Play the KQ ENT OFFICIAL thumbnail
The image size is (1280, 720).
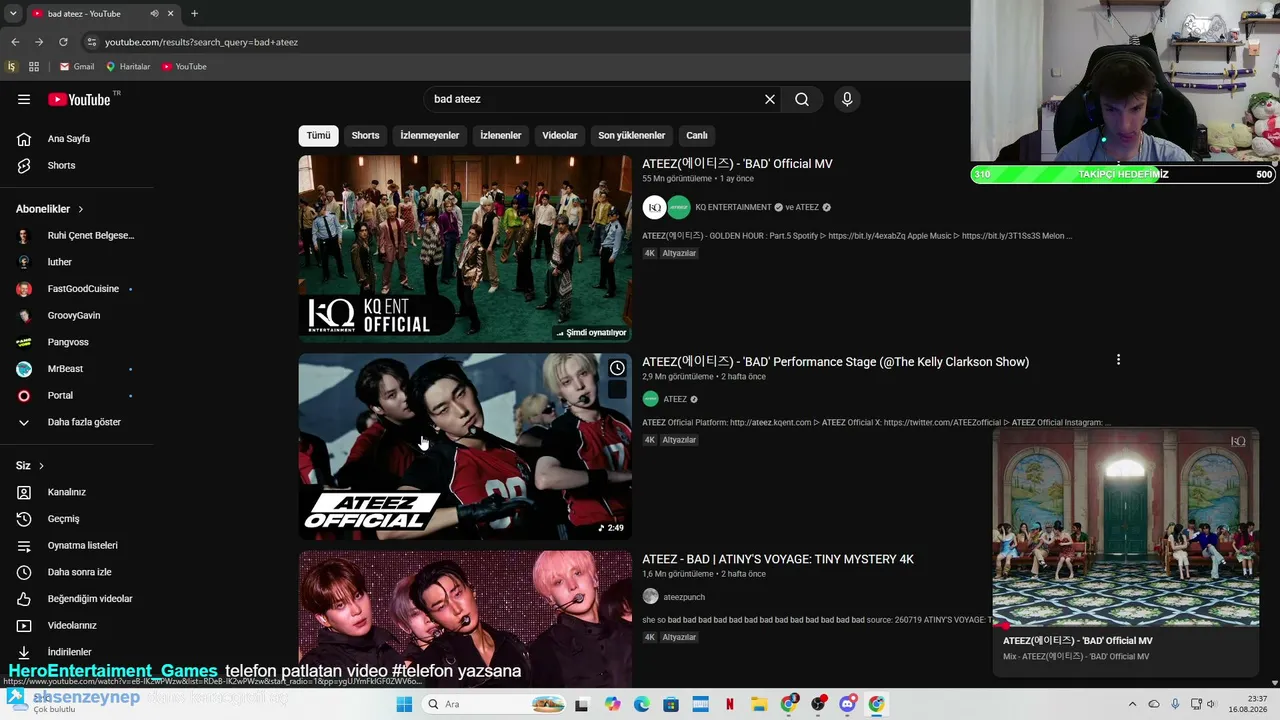point(465,249)
